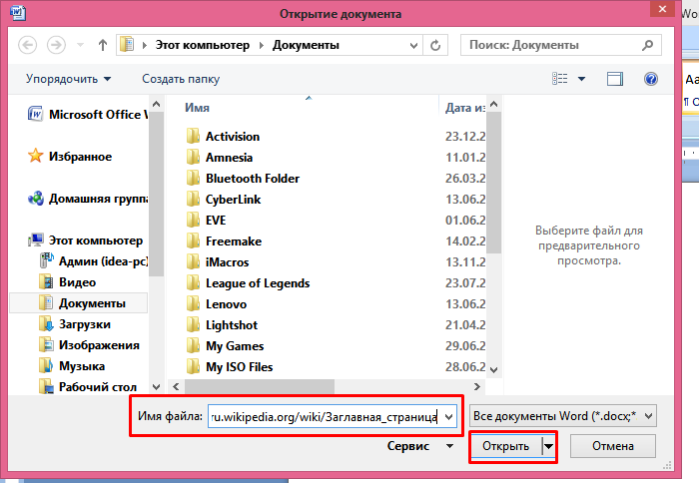The width and height of the screenshot is (699, 483).
Task: Click Этот компьютер in address breadcrumb
Action: pos(202,45)
